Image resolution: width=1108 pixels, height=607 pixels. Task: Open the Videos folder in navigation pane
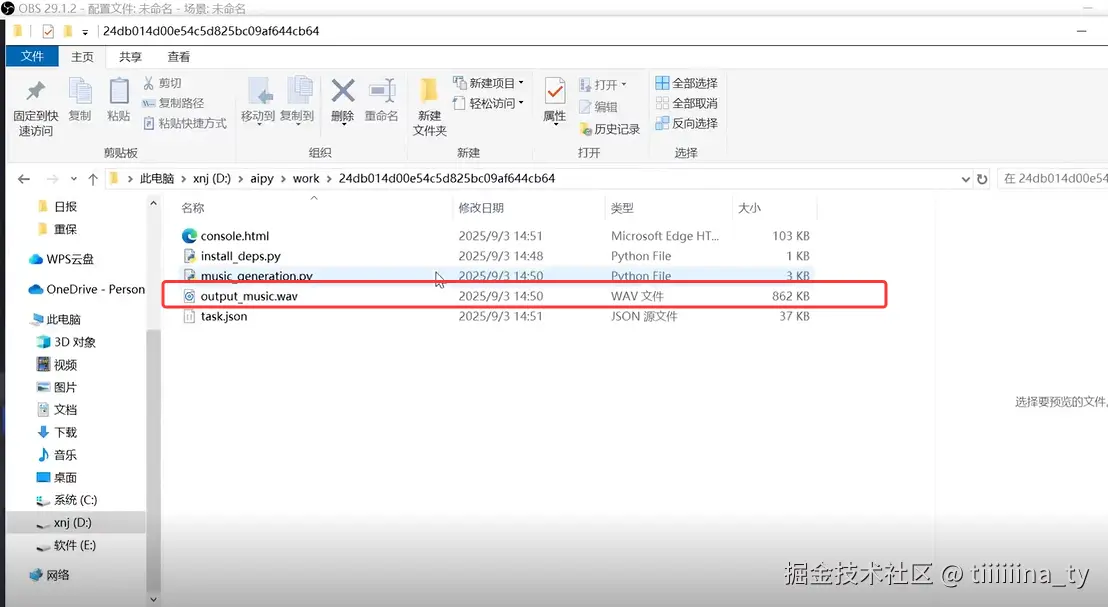tap(57, 365)
